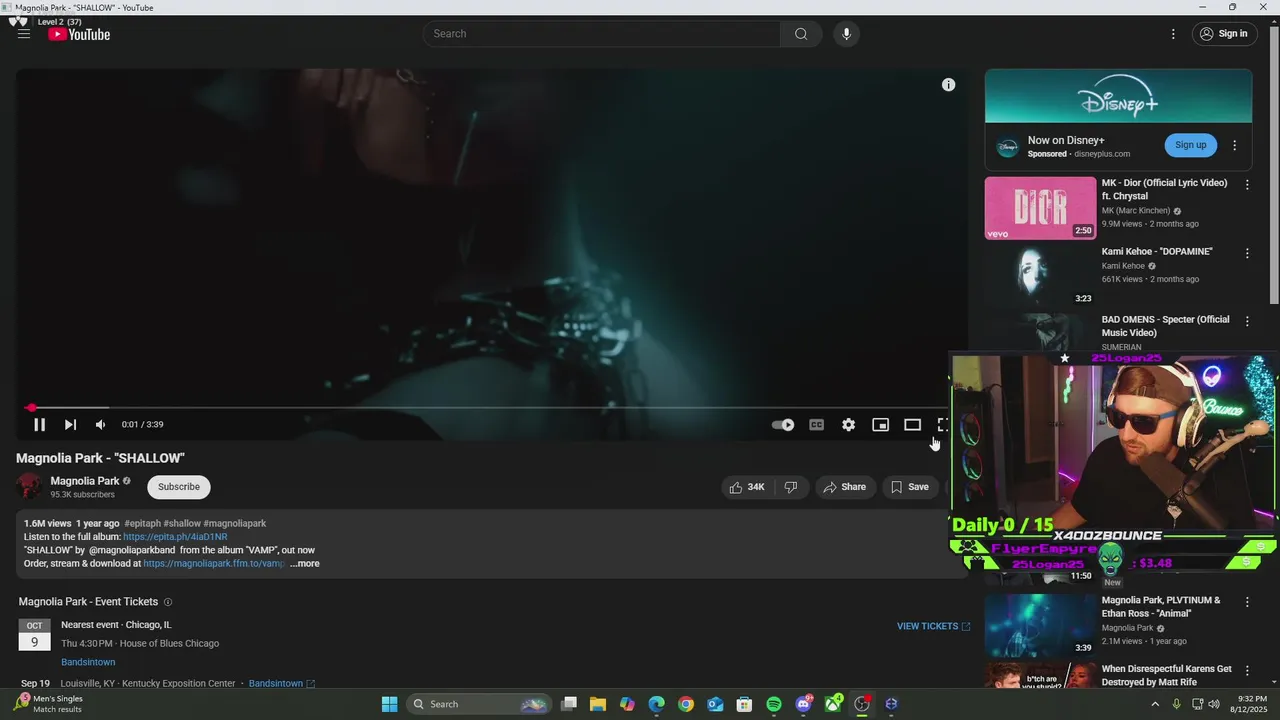Launch Google Chrome from taskbar
Image resolution: width=1280 pixels, height=720 pixels.
(685, 704)
